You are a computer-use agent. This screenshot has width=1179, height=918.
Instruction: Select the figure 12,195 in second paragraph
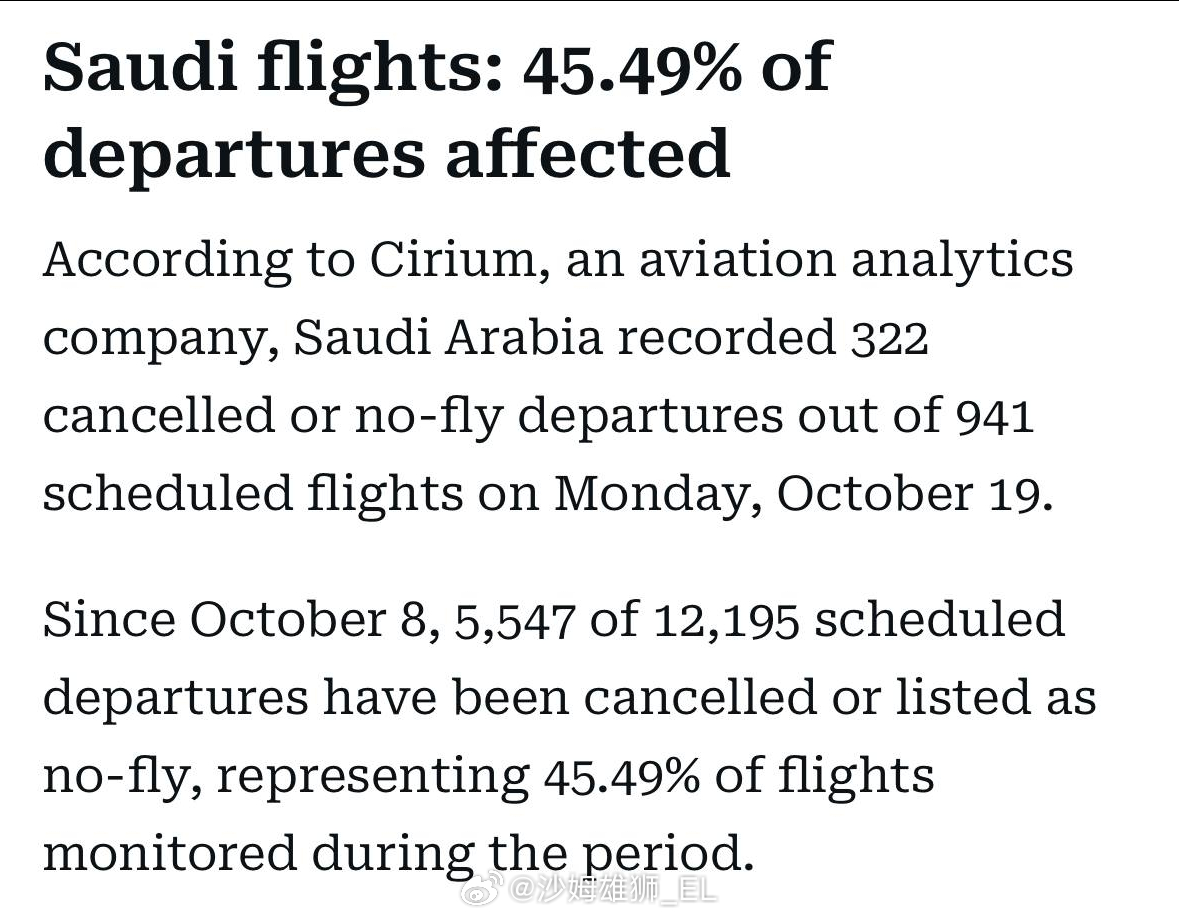click(x=726, y=623)
